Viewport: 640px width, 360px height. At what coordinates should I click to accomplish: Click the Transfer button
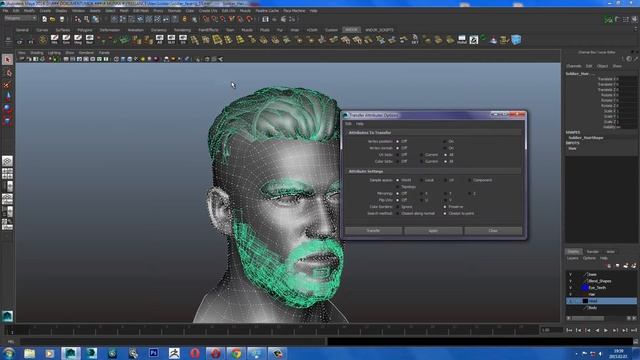pos(373,231)
